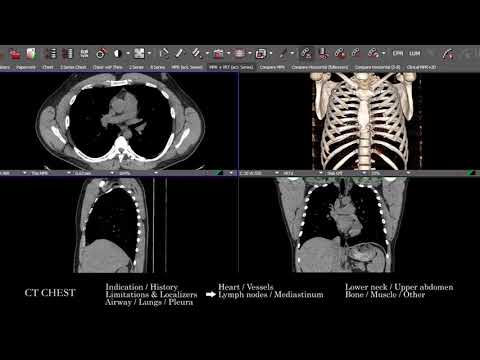
Task: Expand dropdown next to the brush tool
Action: pos(292,53)
